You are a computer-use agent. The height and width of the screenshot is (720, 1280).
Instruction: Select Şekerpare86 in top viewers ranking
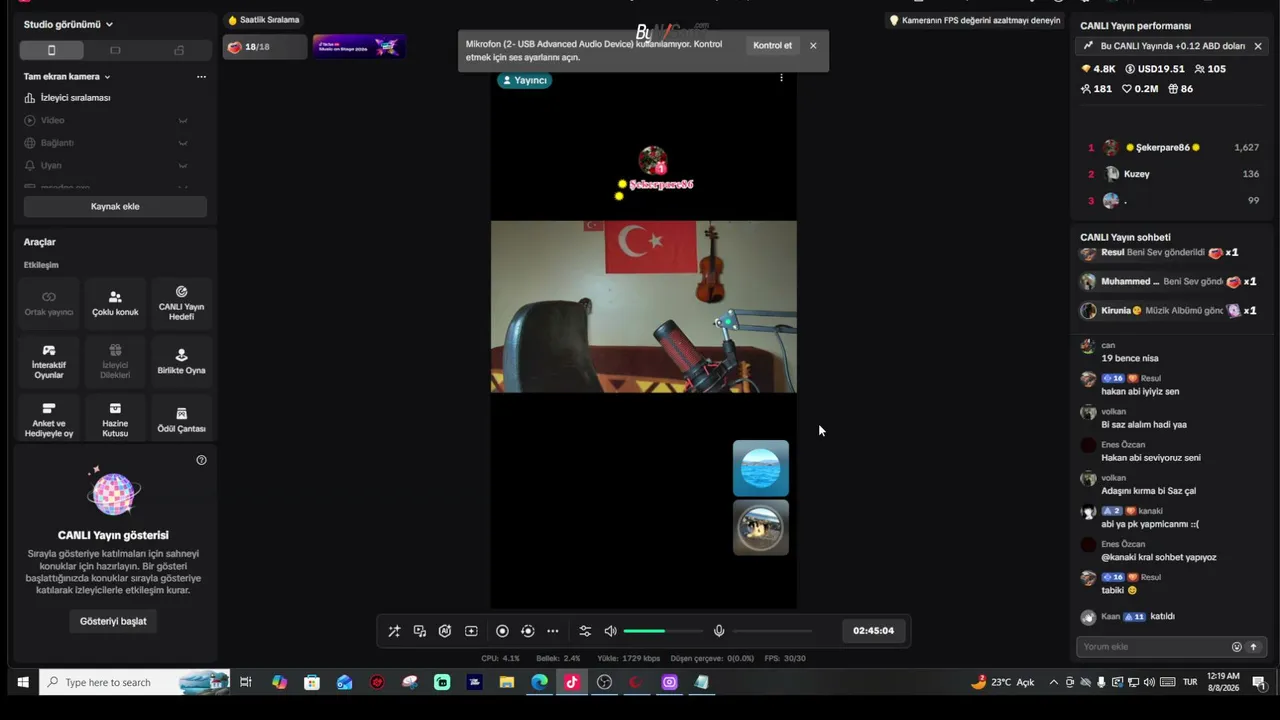[1173, 147]
